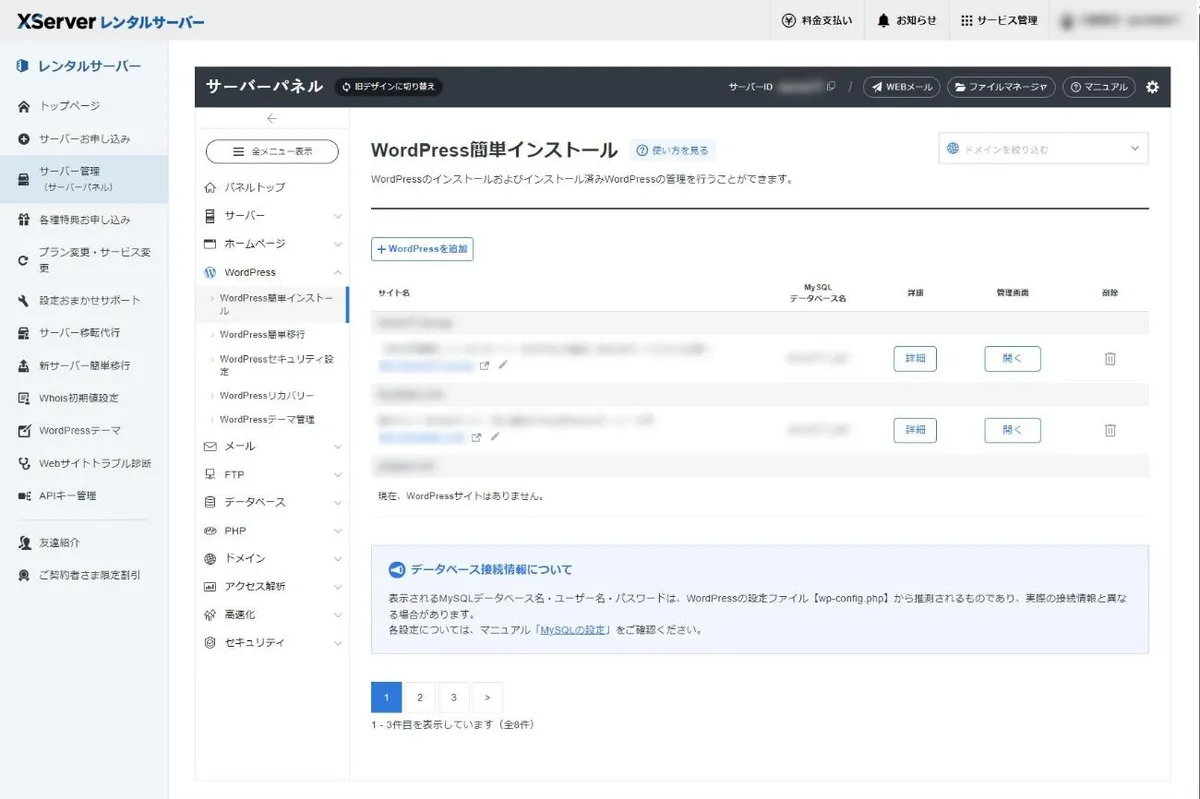Go to page 3 of results
This screenshot has height=799, width=1200.
coord(454,697)
